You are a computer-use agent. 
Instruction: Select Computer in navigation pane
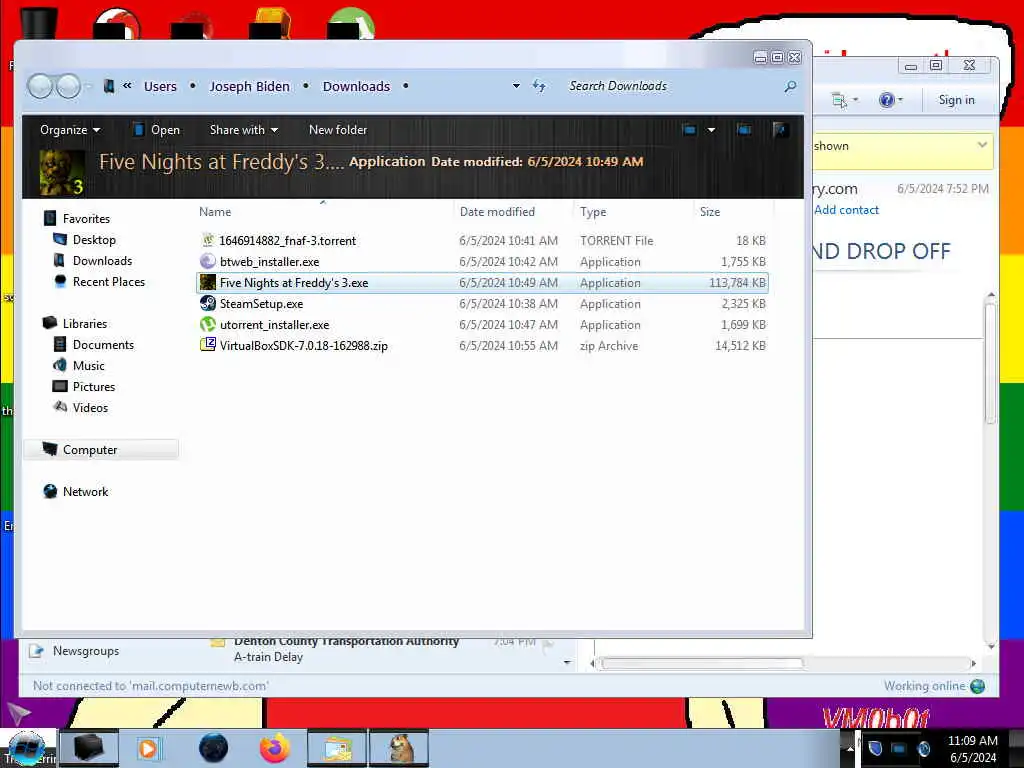click(101, 449)
